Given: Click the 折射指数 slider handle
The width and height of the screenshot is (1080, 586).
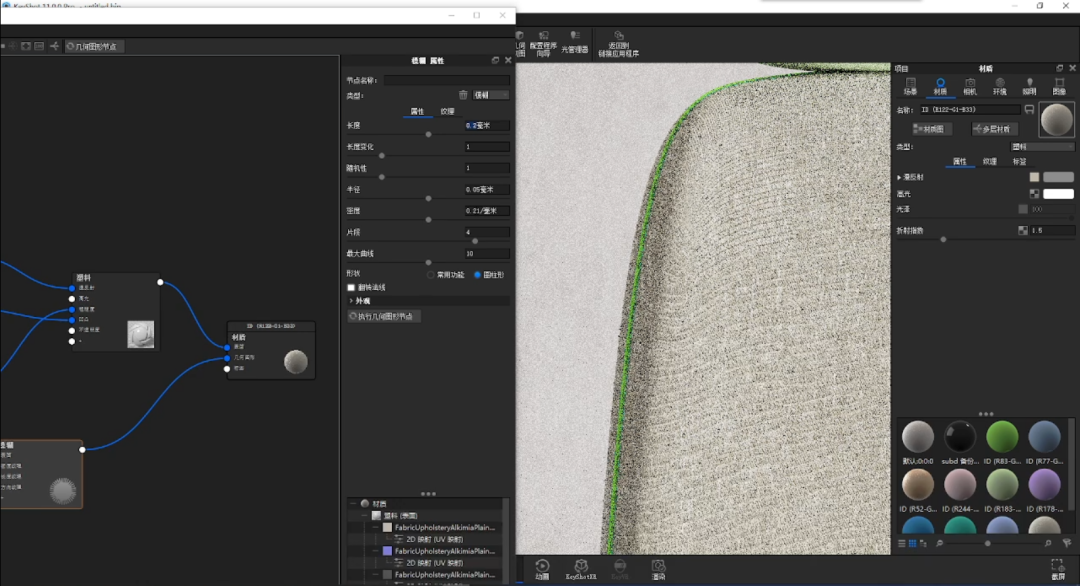Looking at the screenshot, I should pyautogui.click(x=944, y=240).
